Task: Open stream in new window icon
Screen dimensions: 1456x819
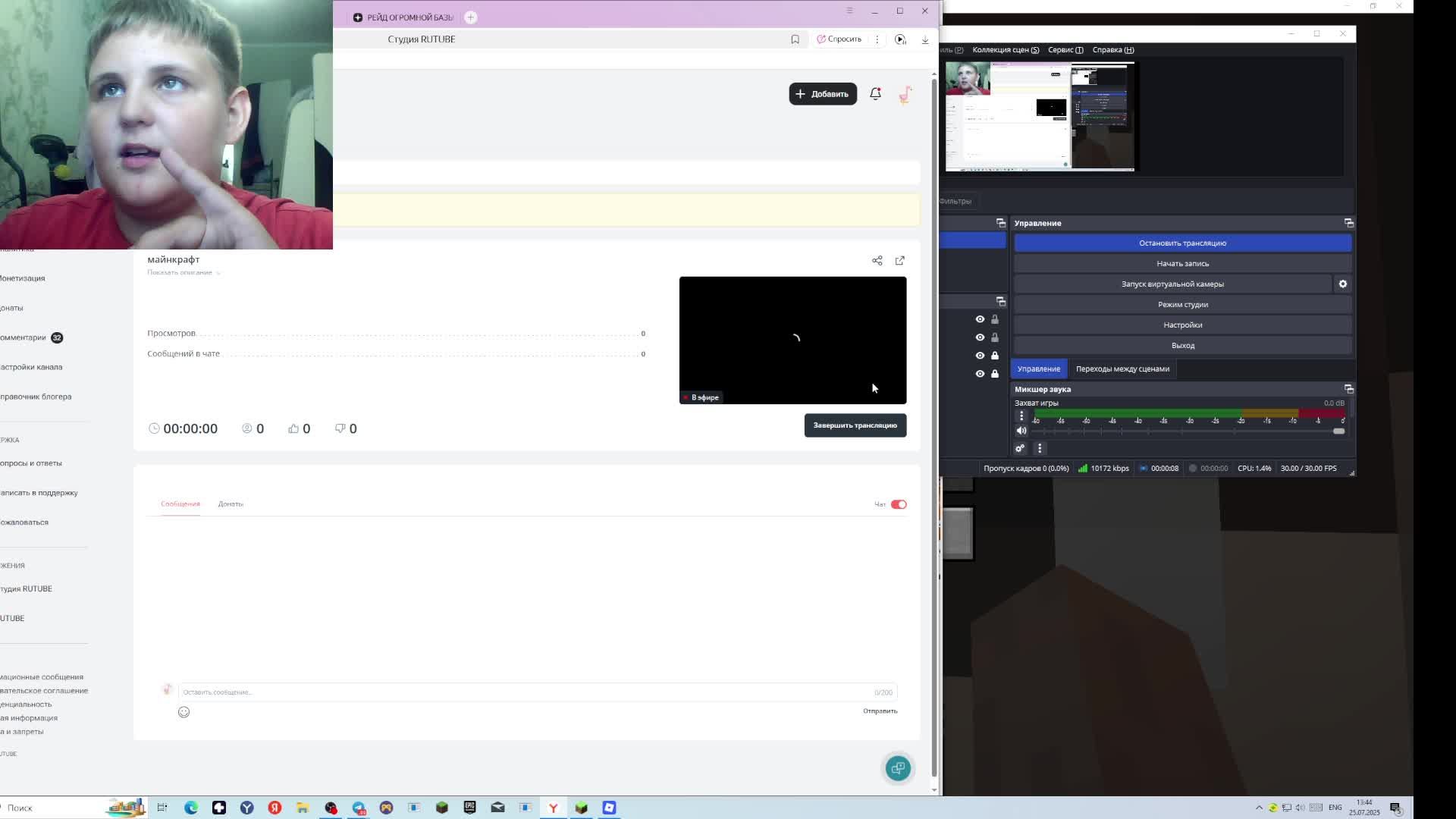Action: pyautogui.click(x=899, y=260)
